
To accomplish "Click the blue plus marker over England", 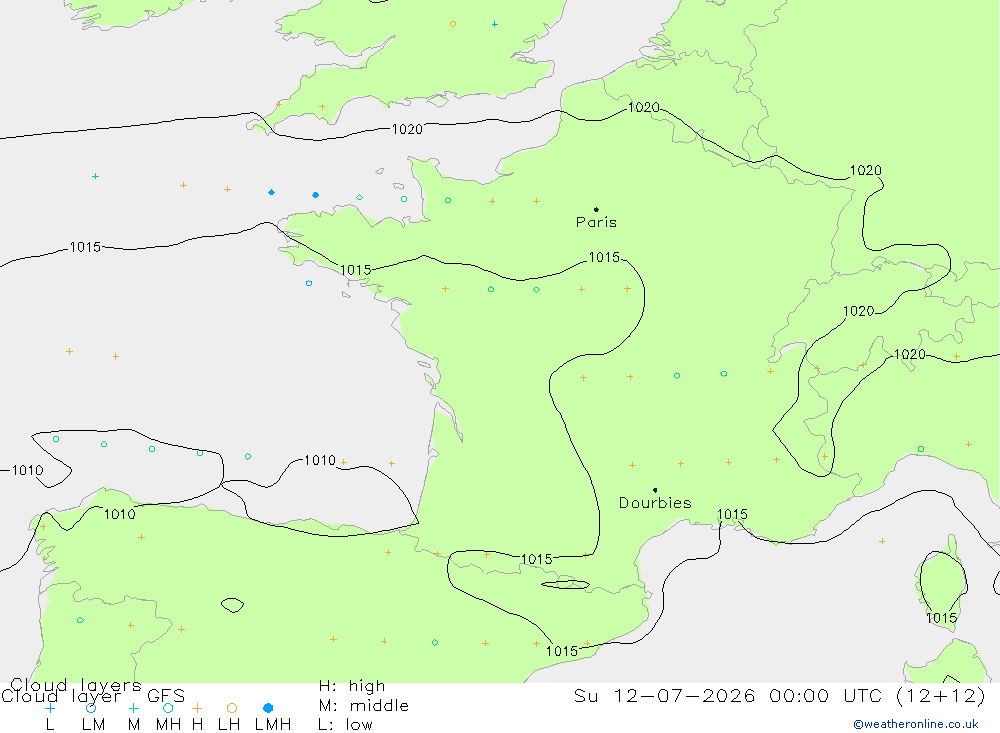I will (x=495, y=24).
